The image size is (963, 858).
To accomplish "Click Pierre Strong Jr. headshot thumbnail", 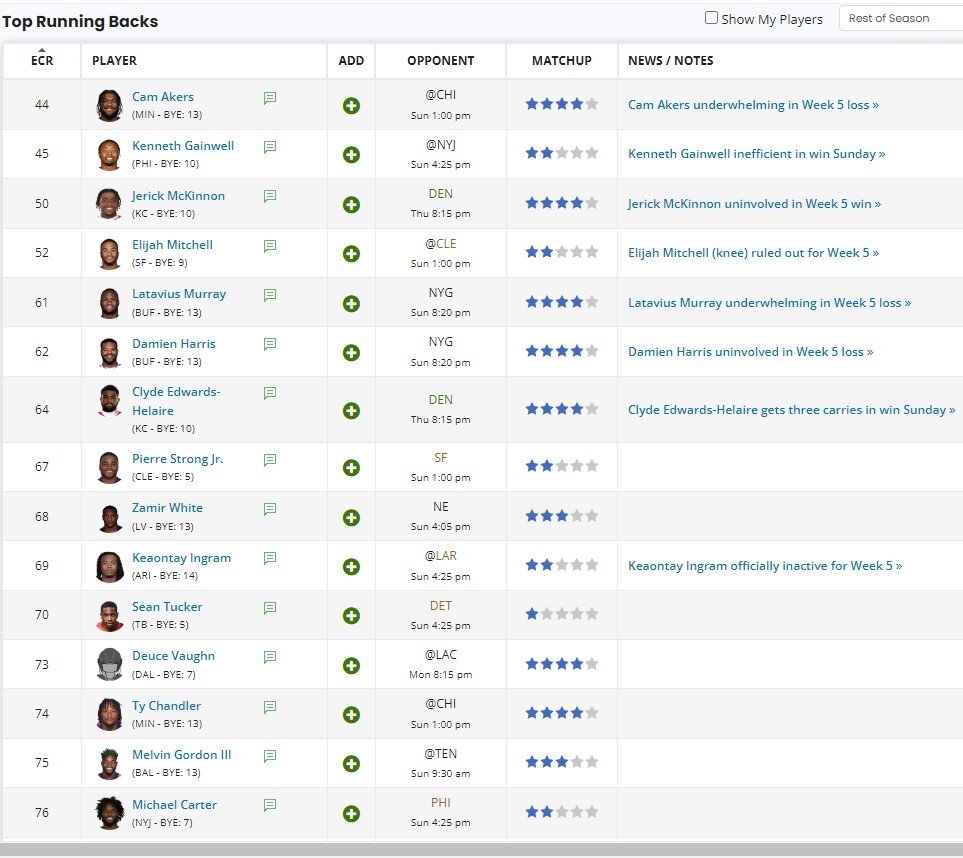I will [x=109, y=467].
